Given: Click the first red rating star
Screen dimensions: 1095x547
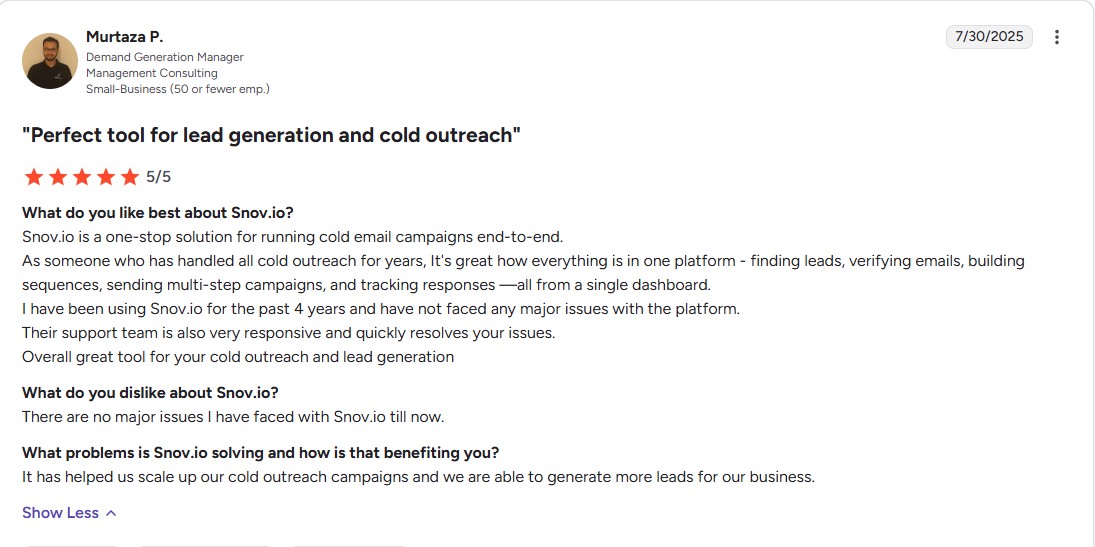Looking at the screenshot, I should tap(34, 177).
